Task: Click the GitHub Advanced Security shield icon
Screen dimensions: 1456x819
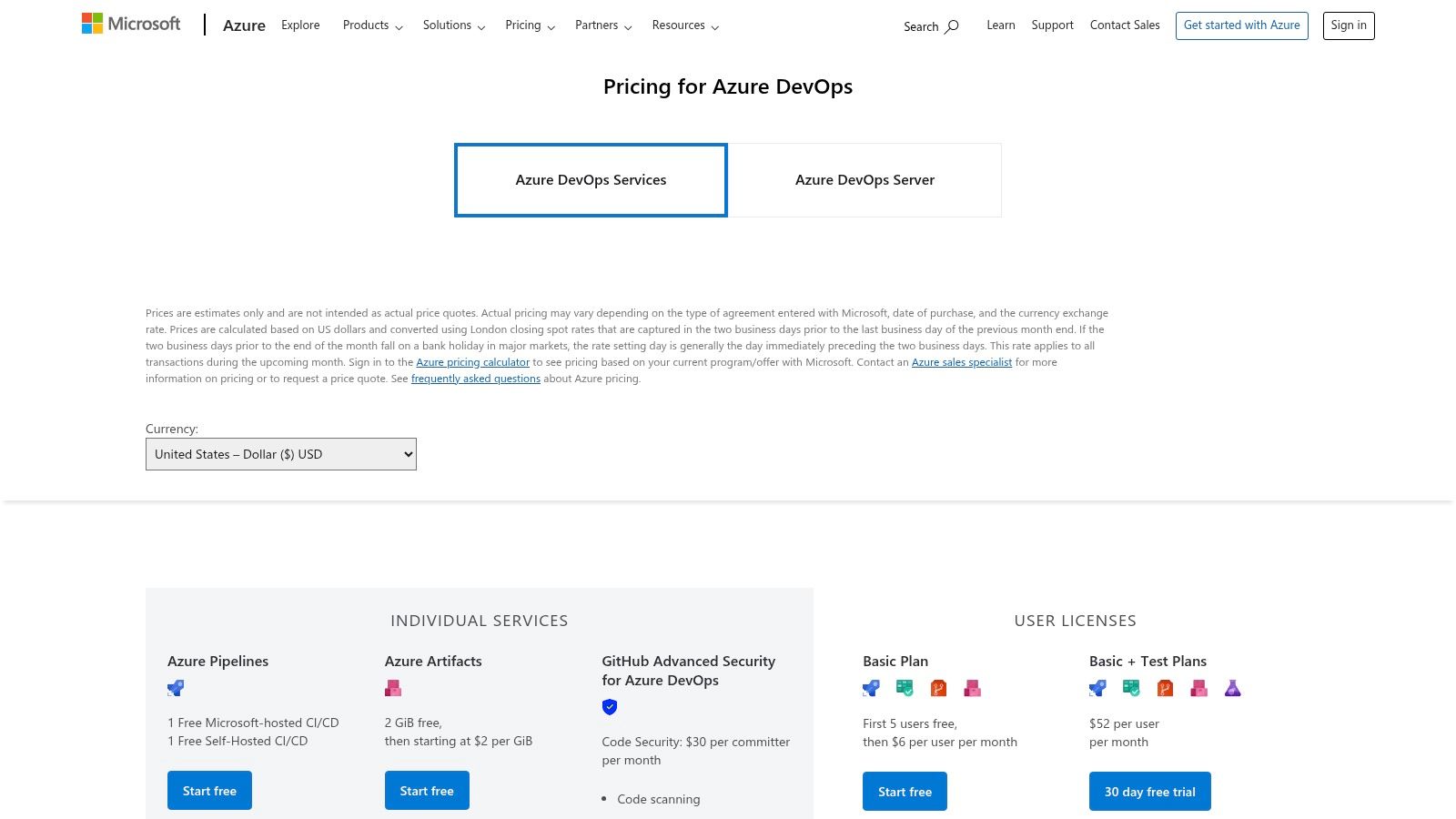Action: [x=610, y=706]
